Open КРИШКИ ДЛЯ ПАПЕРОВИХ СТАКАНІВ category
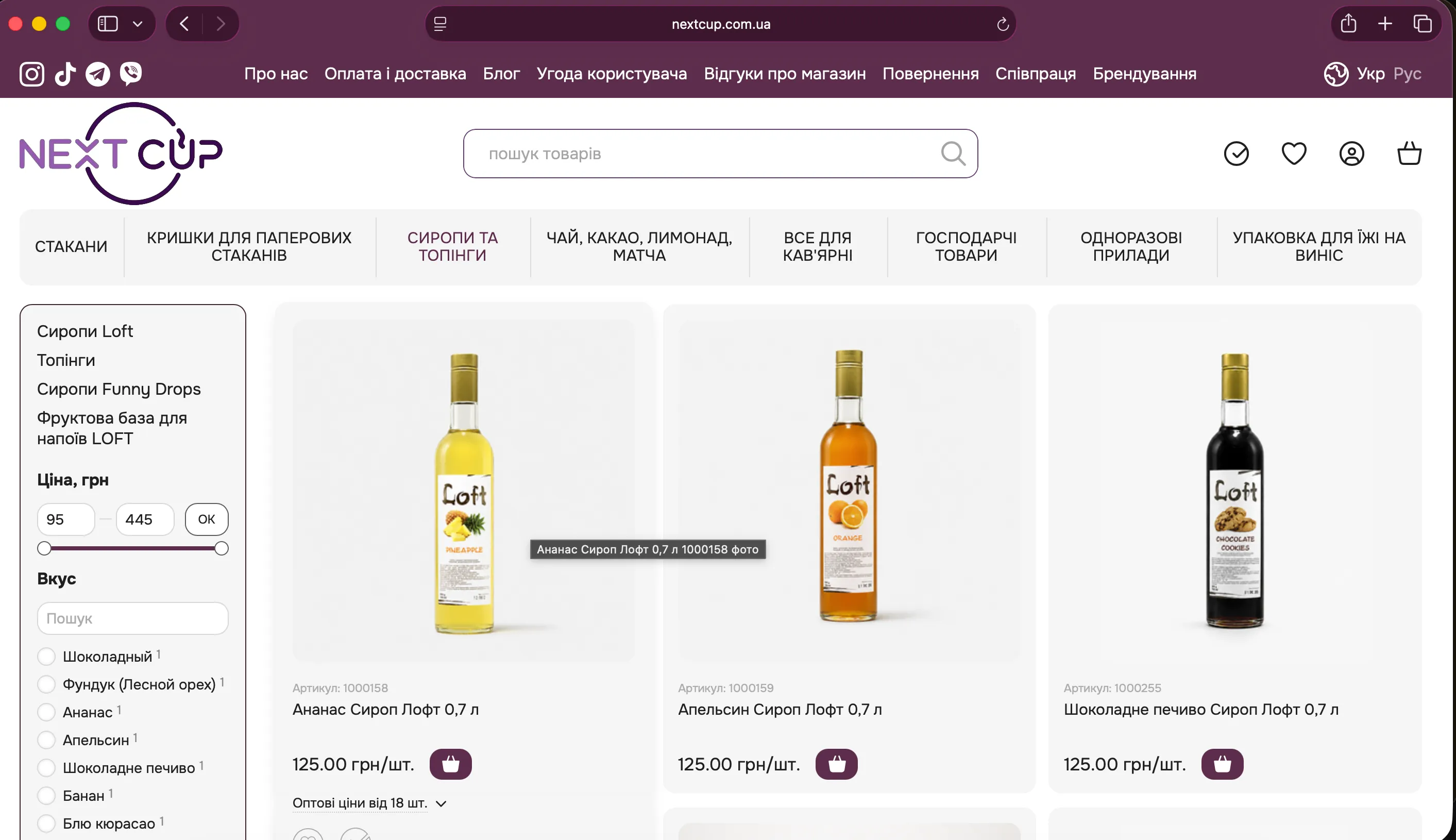The height and width of the screenshot is (840, 1456). point(249,247)
